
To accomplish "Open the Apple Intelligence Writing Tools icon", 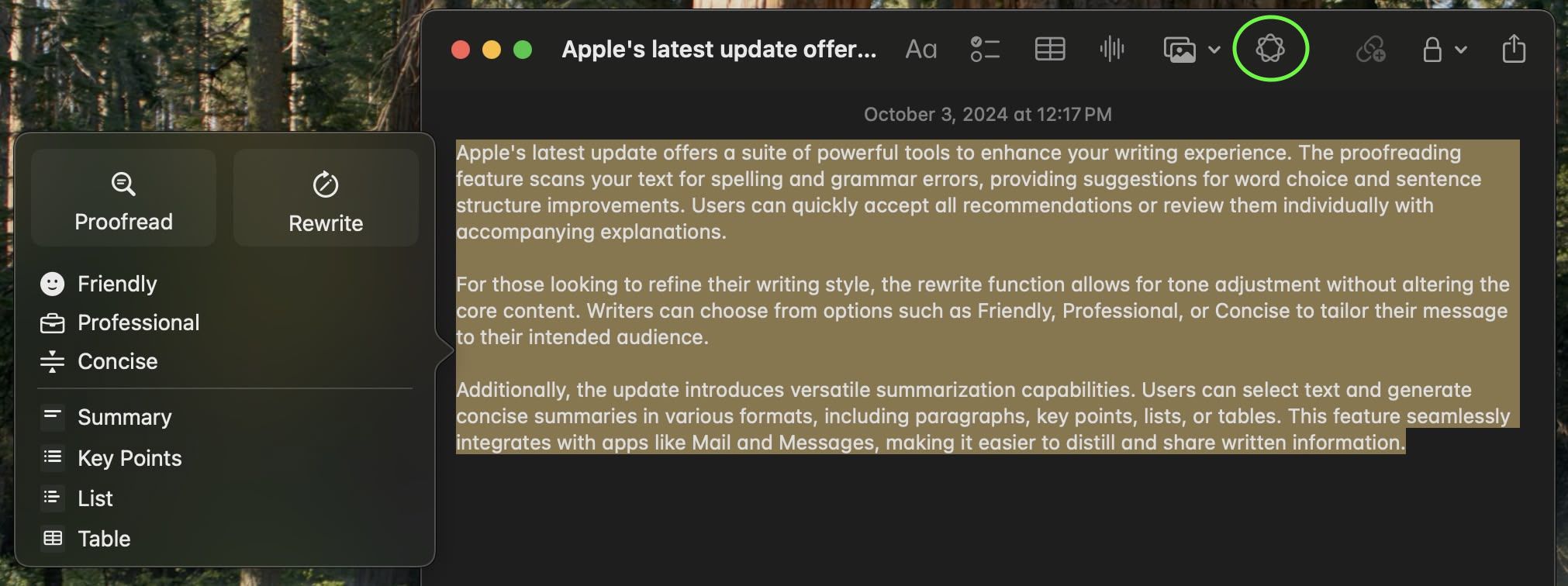I will 1271,49.
